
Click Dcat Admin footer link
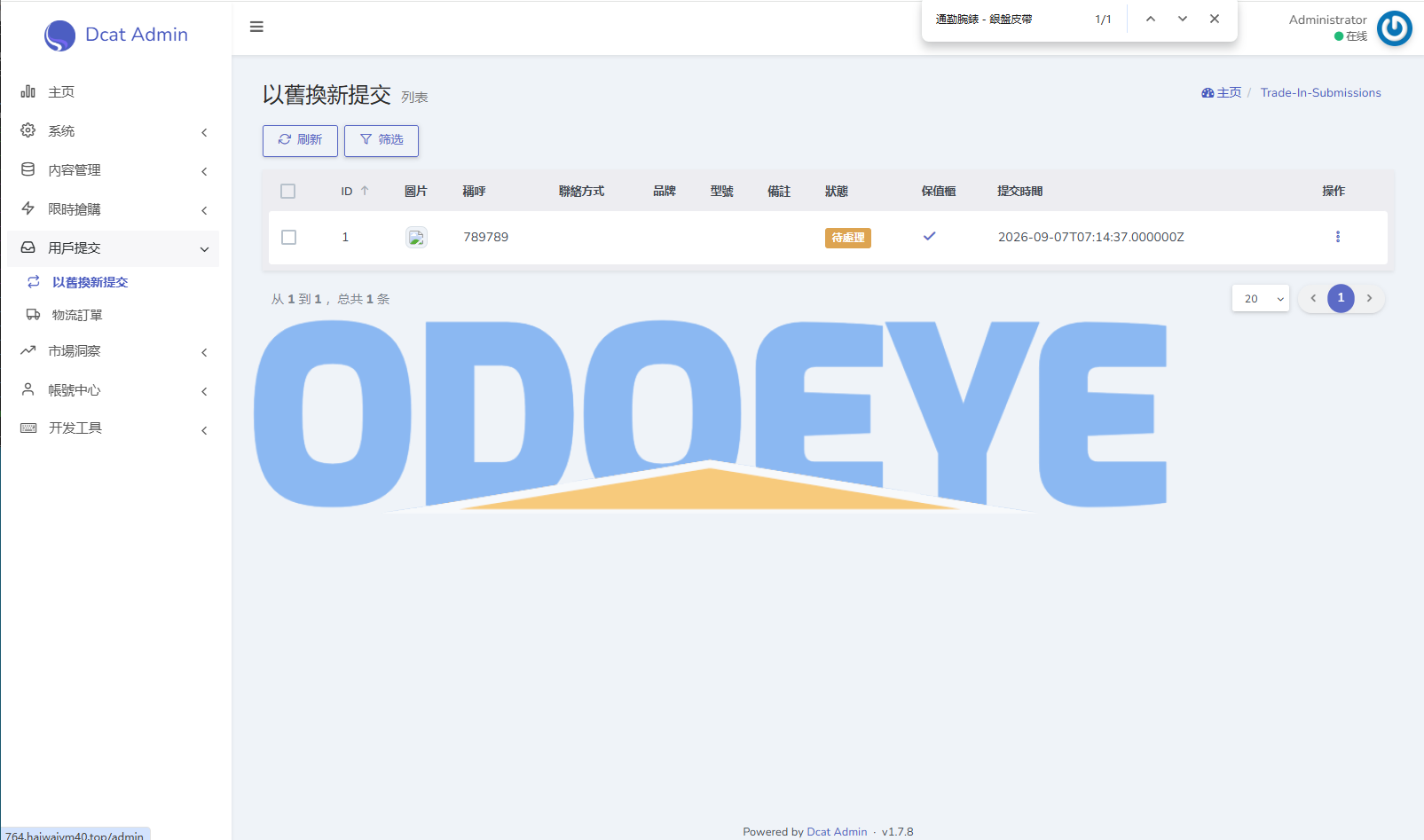tap(837, 831)
